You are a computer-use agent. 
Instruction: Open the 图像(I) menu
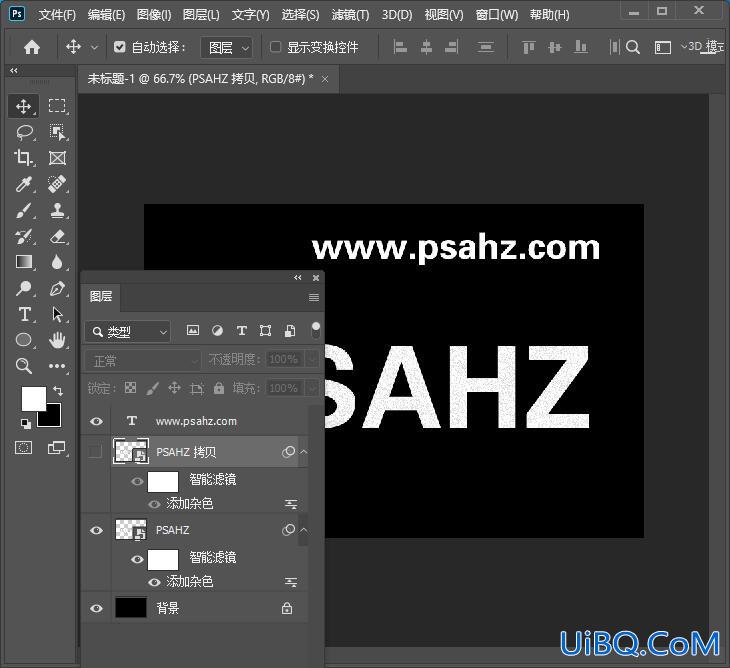(x=154, y=15)
